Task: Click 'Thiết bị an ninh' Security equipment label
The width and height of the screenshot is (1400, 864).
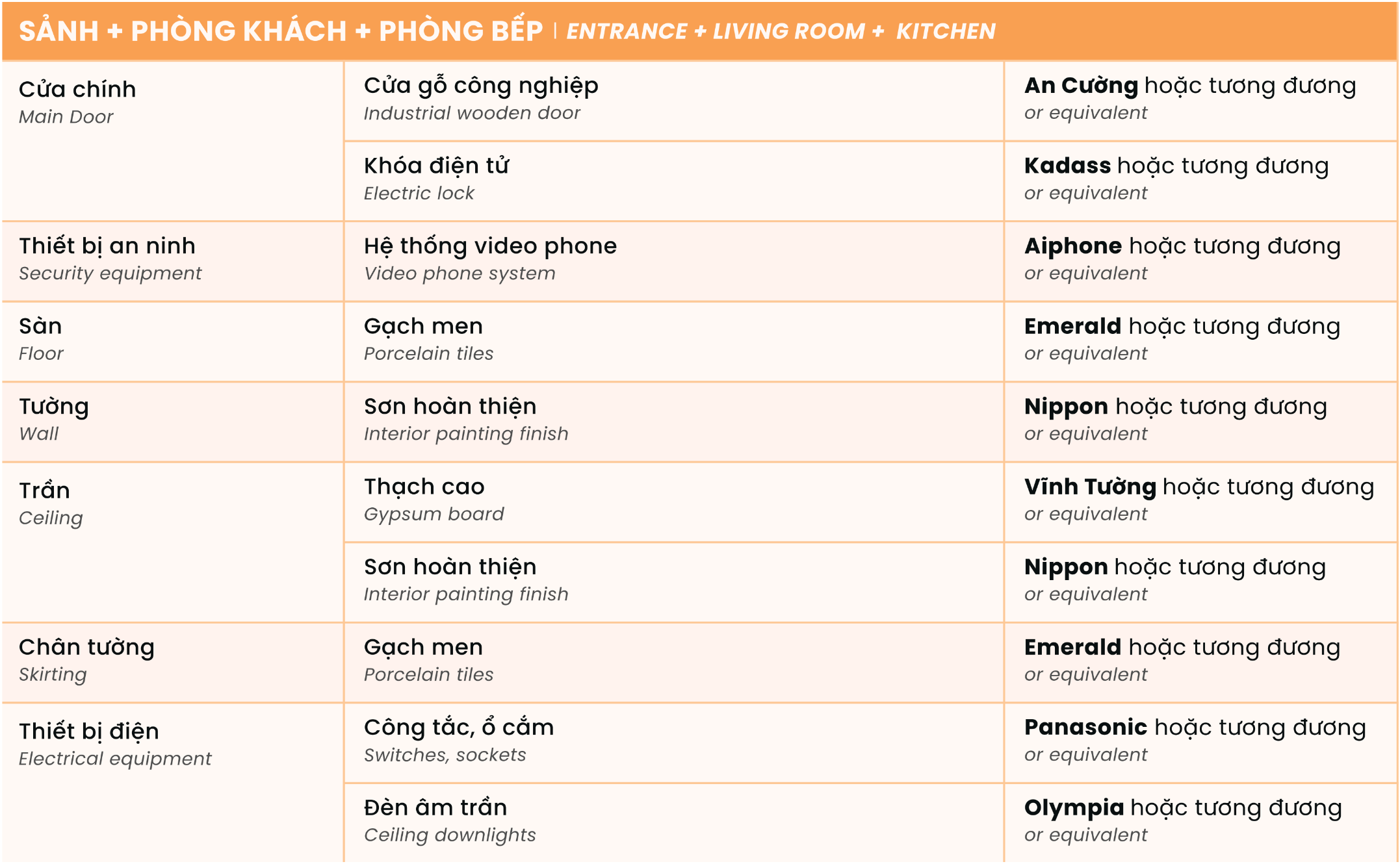Action: 107,246
